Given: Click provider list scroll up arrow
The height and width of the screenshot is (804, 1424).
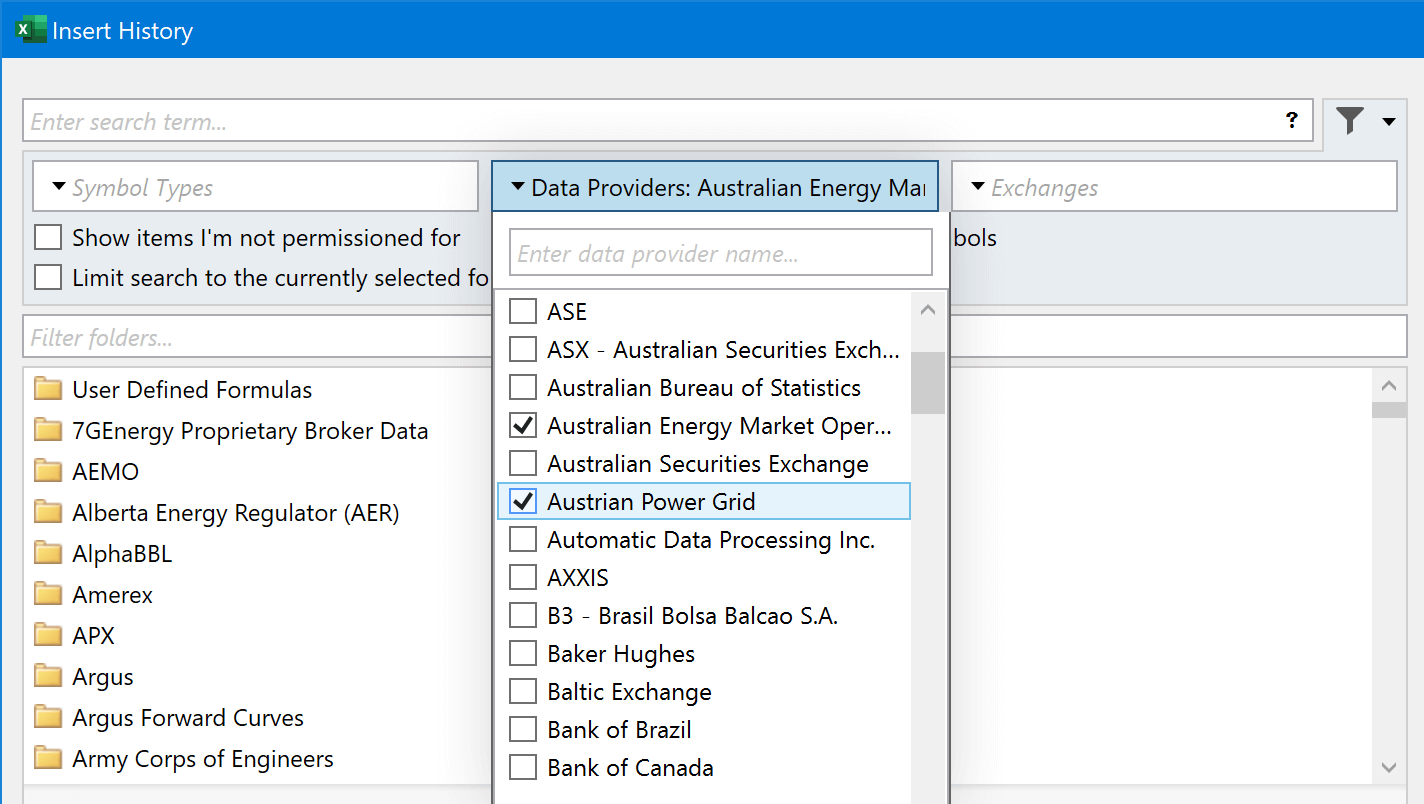Looking at the screenshot, I should point(927,310).
